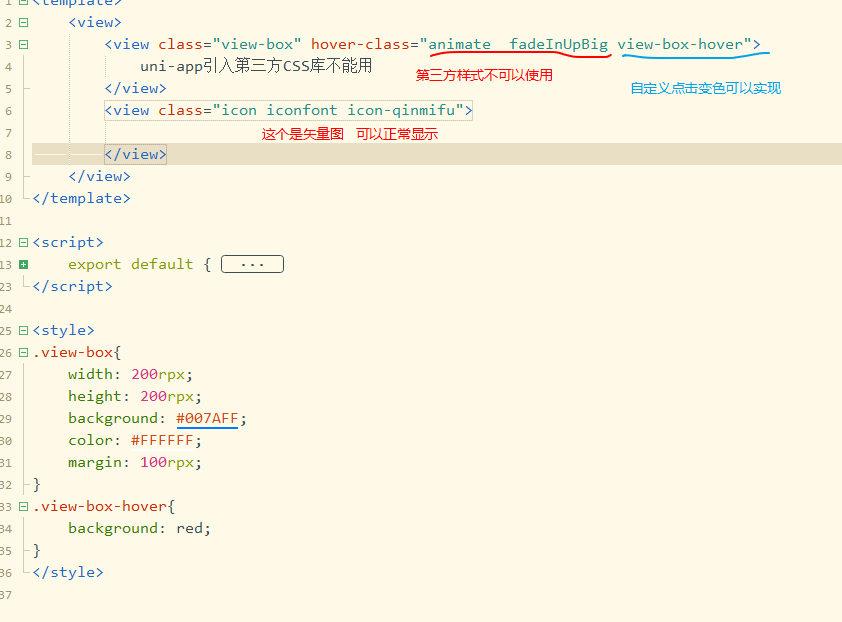Collapse the view-box element fold at line 3
Screen dimensions: 842x622
23,45
